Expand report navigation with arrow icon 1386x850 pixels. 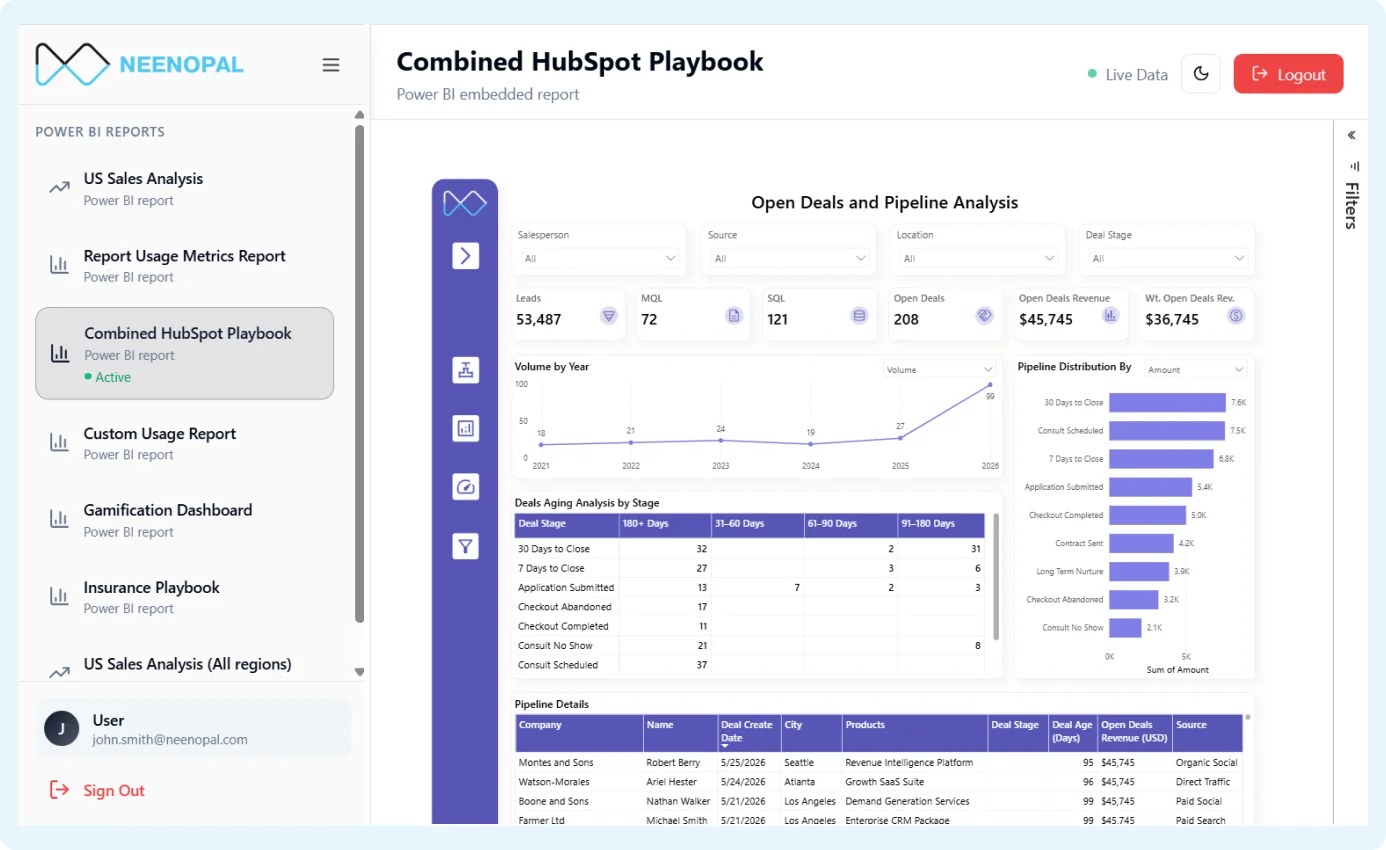point(465,256)
